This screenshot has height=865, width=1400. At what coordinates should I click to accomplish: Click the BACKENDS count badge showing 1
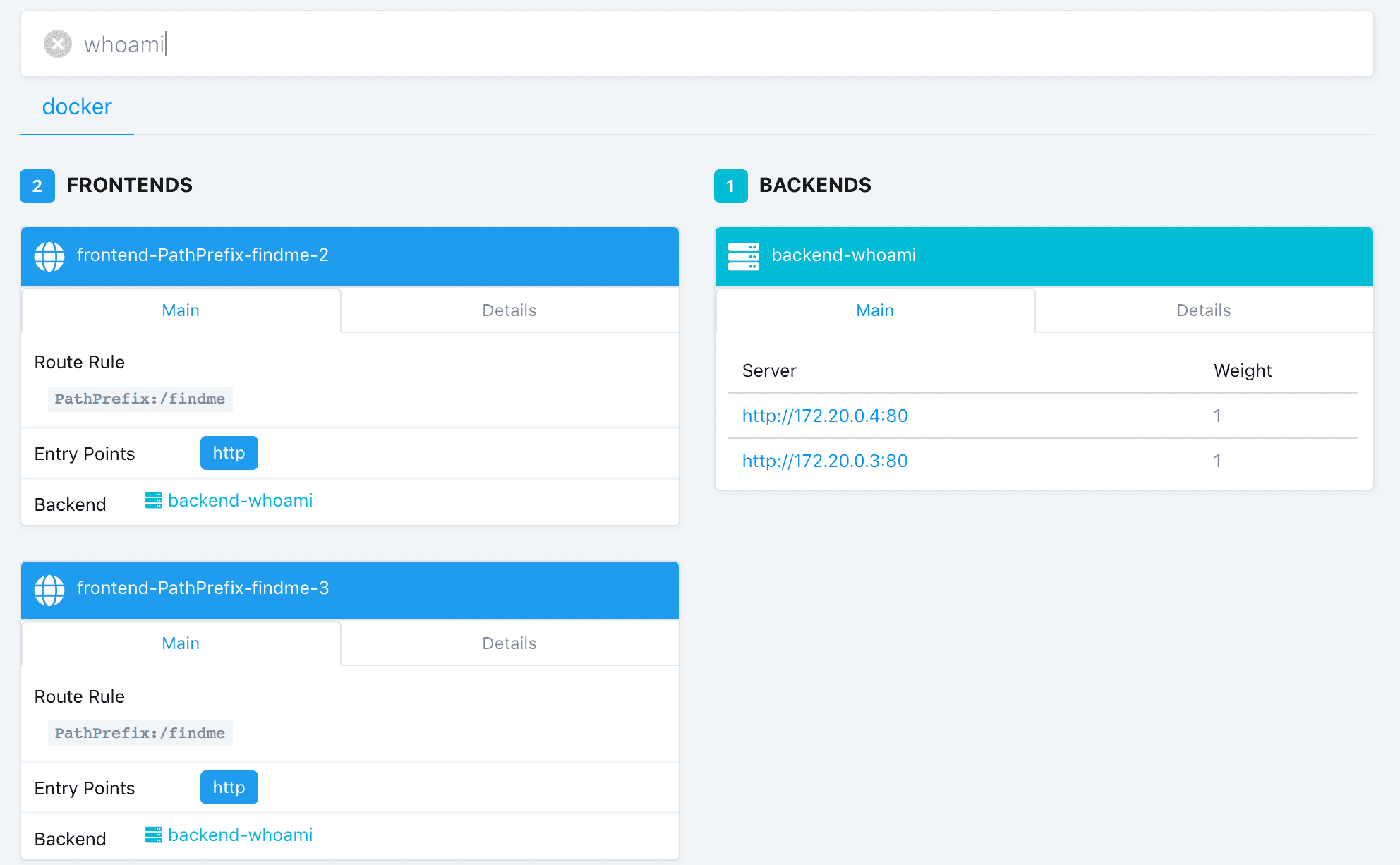tap(732, 186)
